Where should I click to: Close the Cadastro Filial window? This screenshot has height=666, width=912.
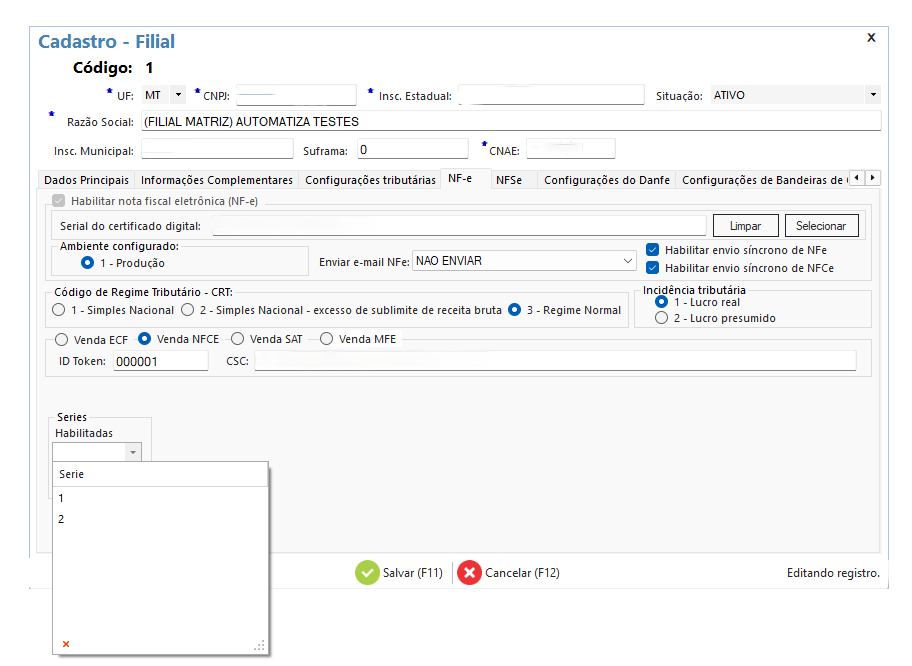point(871,37)
